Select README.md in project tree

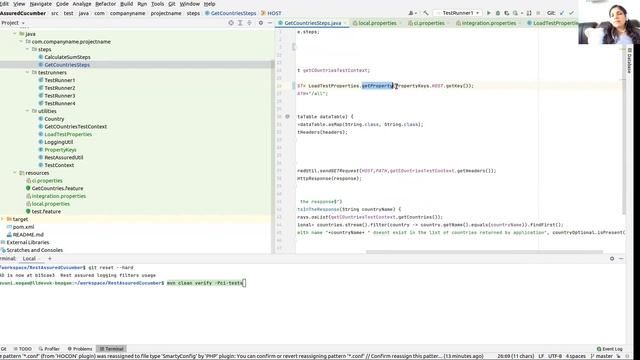pyautogui.click(x=28, y=235)
